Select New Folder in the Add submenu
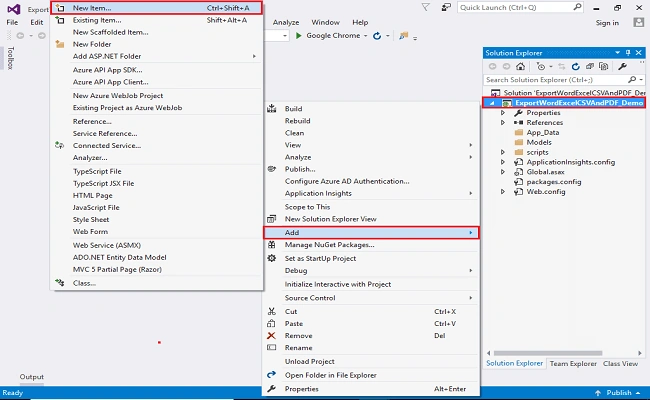The height and width of the screenshot is (400, 650). coord(157,44)
